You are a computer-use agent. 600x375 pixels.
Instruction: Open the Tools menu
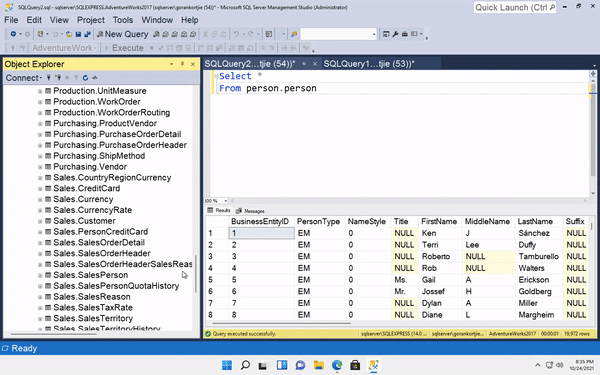(x=123, y=20)
